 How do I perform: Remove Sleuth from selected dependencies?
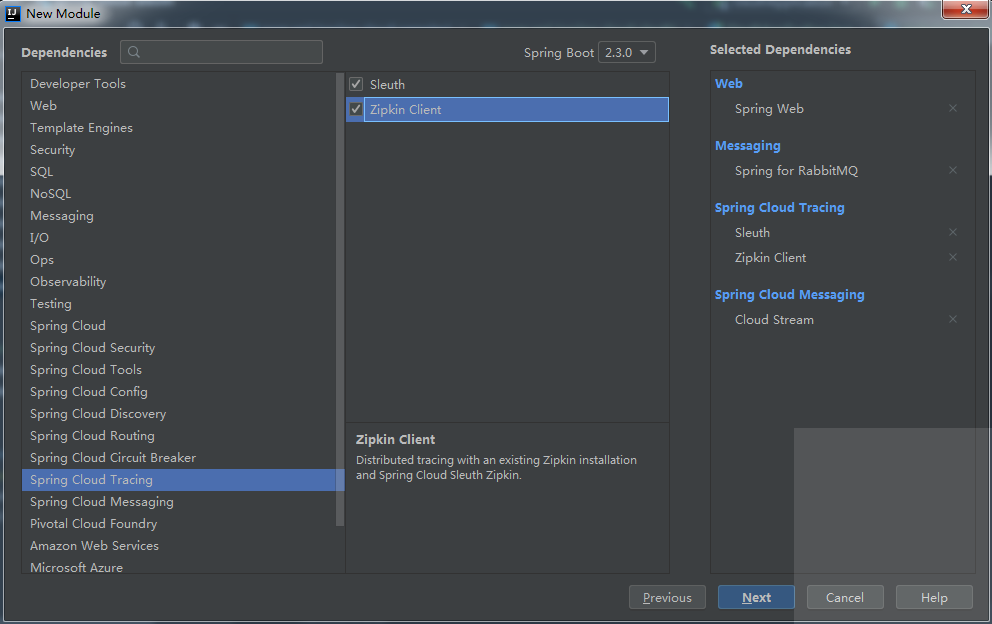pyautogui.click(x=953, y=233)
